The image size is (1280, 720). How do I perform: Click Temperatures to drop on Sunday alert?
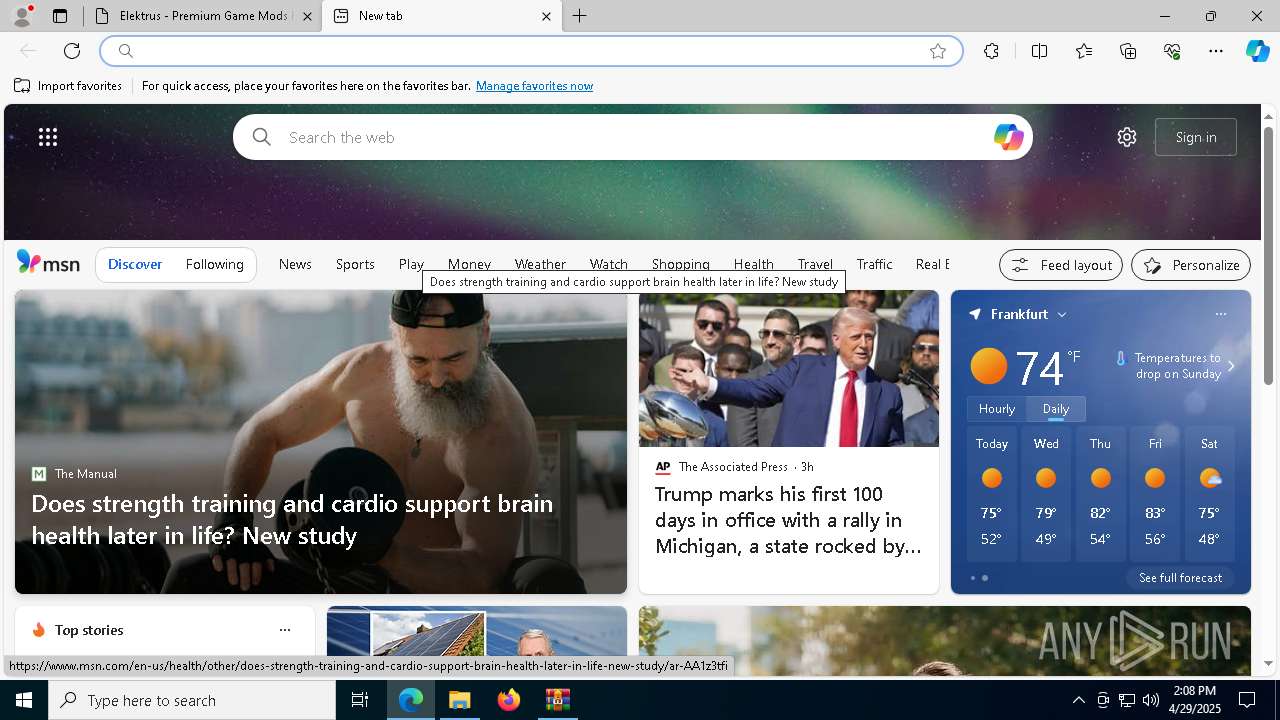click(1169, 366)
